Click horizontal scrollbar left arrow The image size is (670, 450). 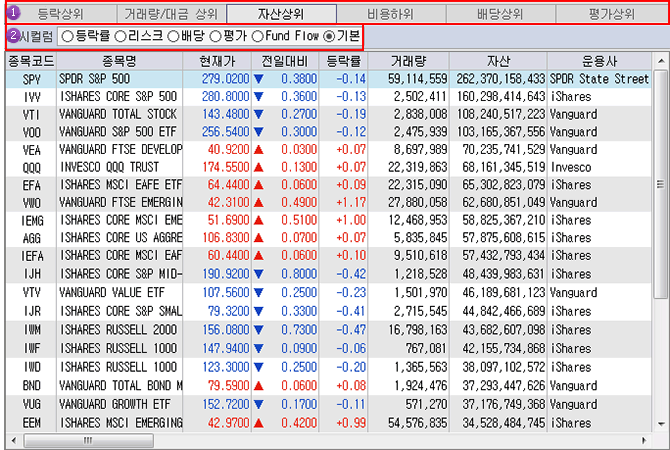pyautogui.click(x=14, y=440)
